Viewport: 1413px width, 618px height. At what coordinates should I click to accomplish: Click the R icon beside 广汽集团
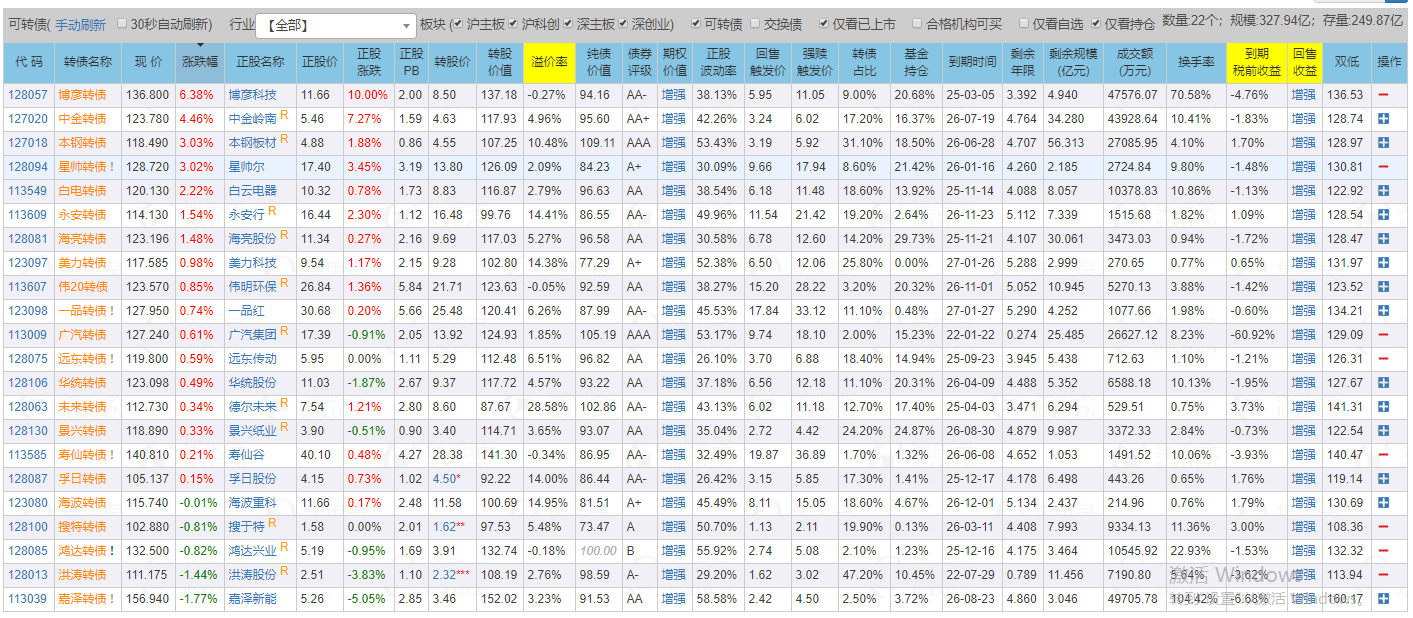tap(284, 332)
